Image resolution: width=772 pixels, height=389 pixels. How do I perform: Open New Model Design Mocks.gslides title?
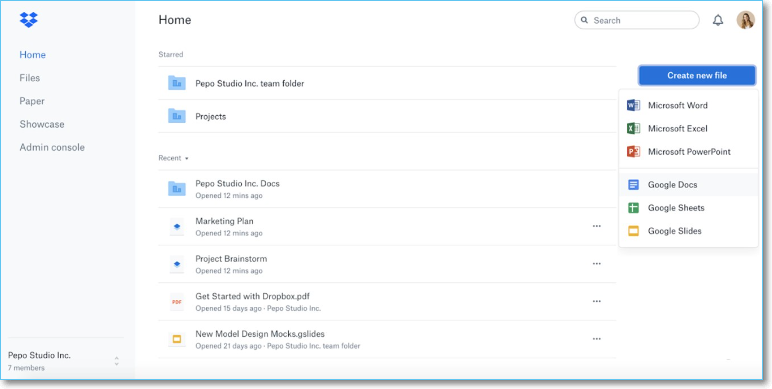pyautogui.click(x=260, y=334)
